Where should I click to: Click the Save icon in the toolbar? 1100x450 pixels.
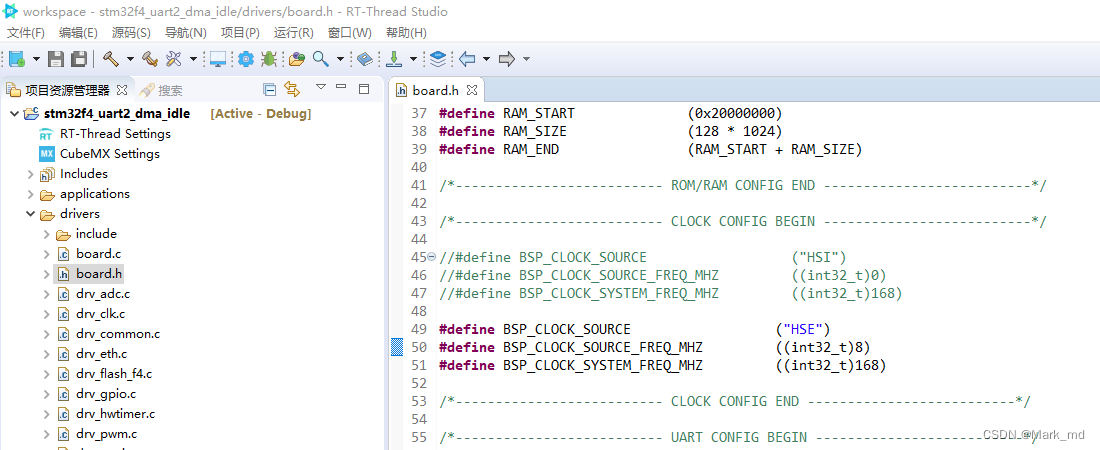[x=56, y=59]
